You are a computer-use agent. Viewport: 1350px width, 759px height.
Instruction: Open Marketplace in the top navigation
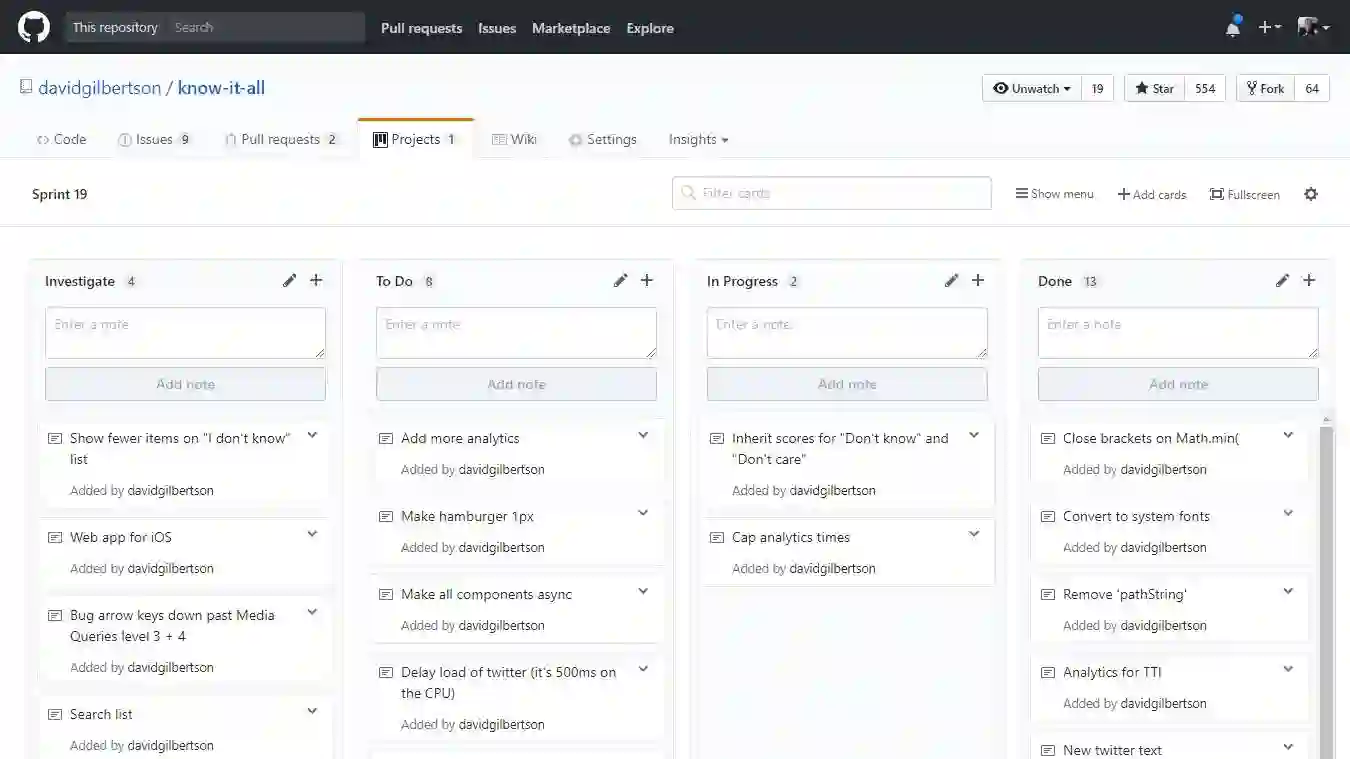[571, 28]
